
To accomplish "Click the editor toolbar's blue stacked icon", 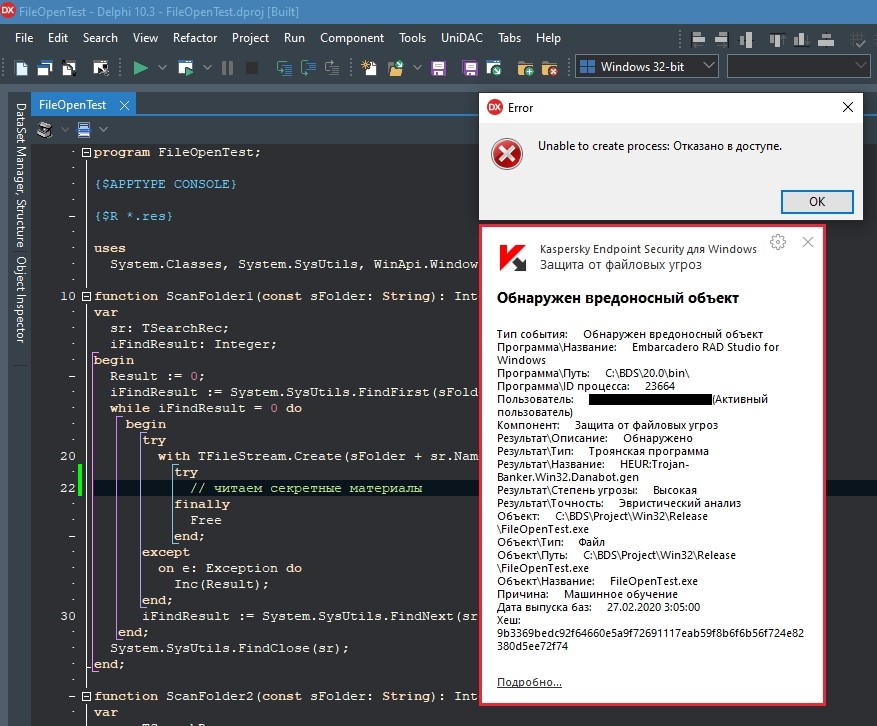I will (84, 130).
